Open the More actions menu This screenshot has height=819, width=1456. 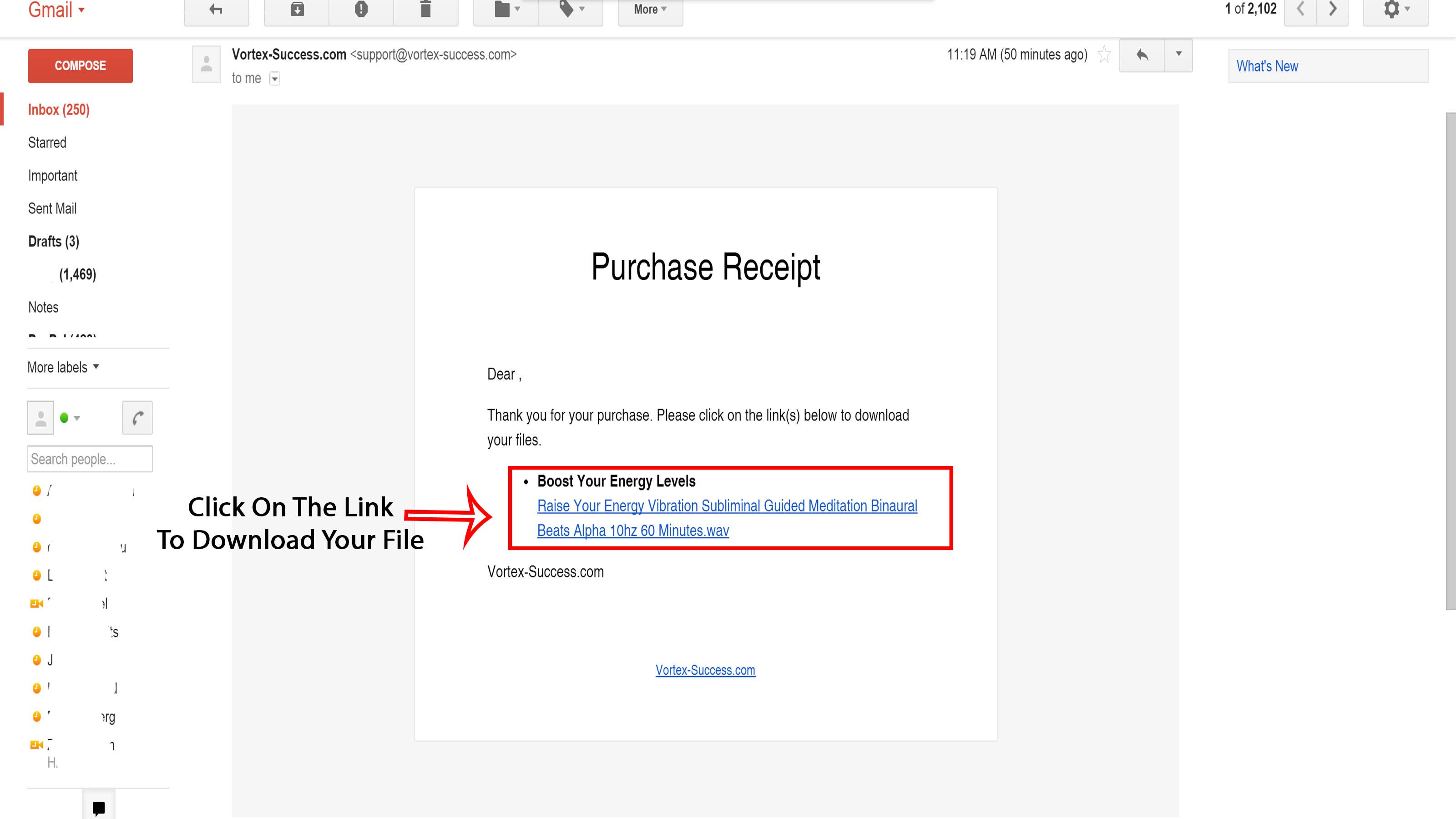point(650,10)
